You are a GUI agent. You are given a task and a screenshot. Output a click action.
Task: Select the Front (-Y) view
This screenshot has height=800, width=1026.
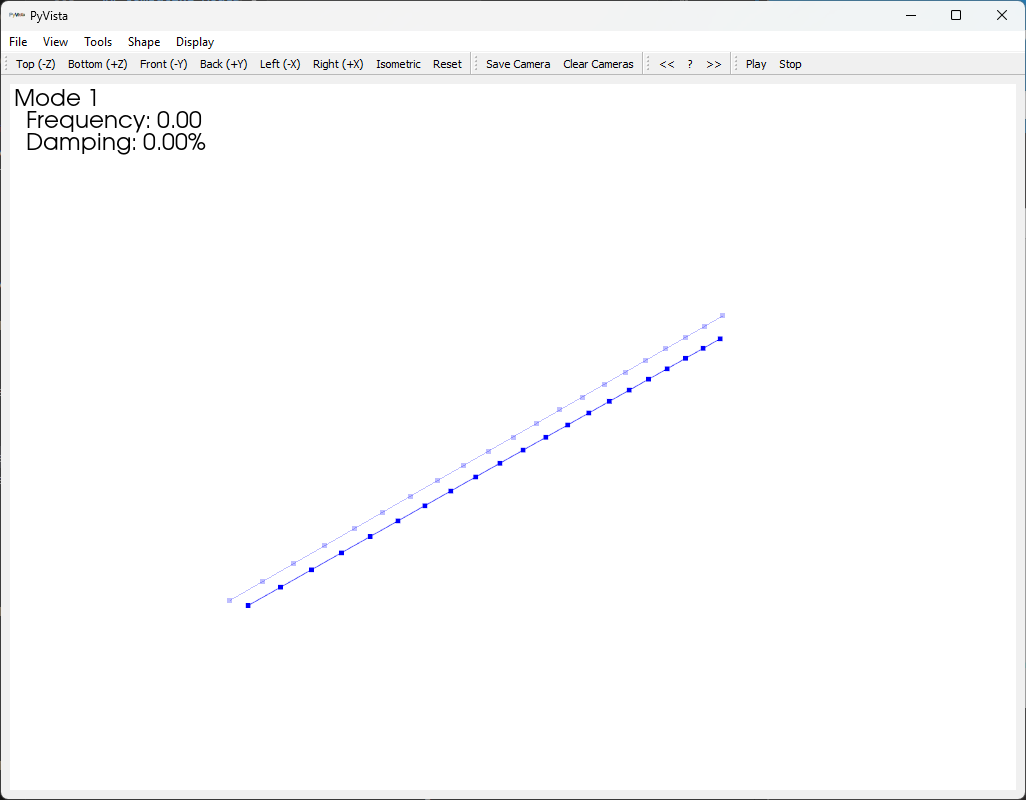click(163, 63)
